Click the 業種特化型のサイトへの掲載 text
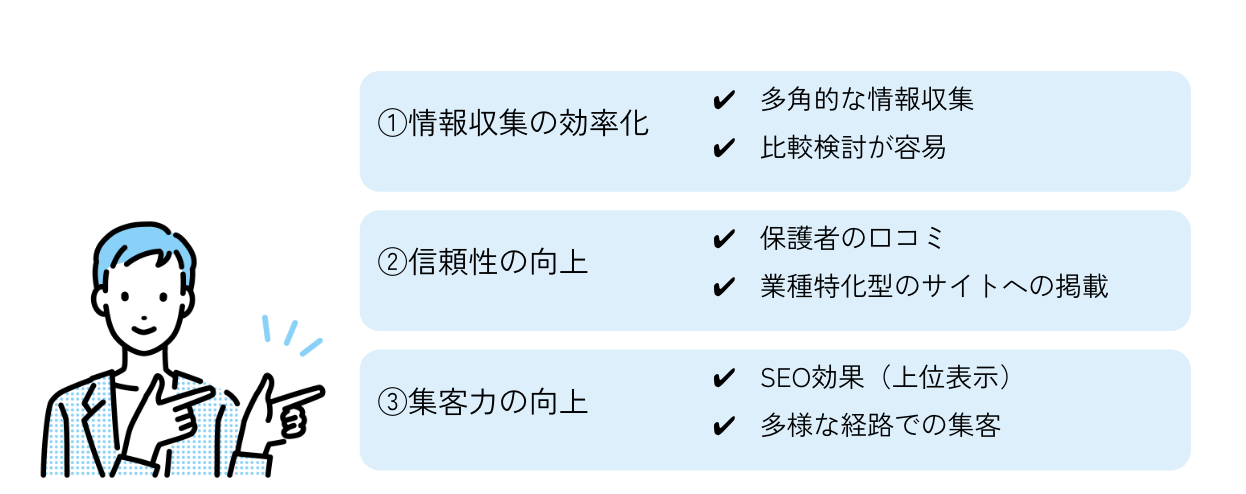This screenshot has width=1246, height=494. click(934, 288)
